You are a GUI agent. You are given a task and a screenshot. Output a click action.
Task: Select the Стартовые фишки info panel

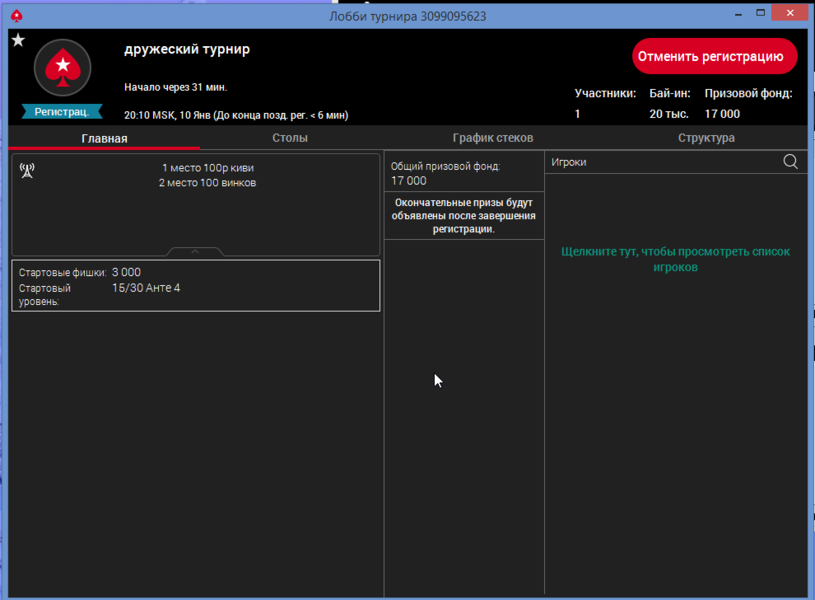195,286
